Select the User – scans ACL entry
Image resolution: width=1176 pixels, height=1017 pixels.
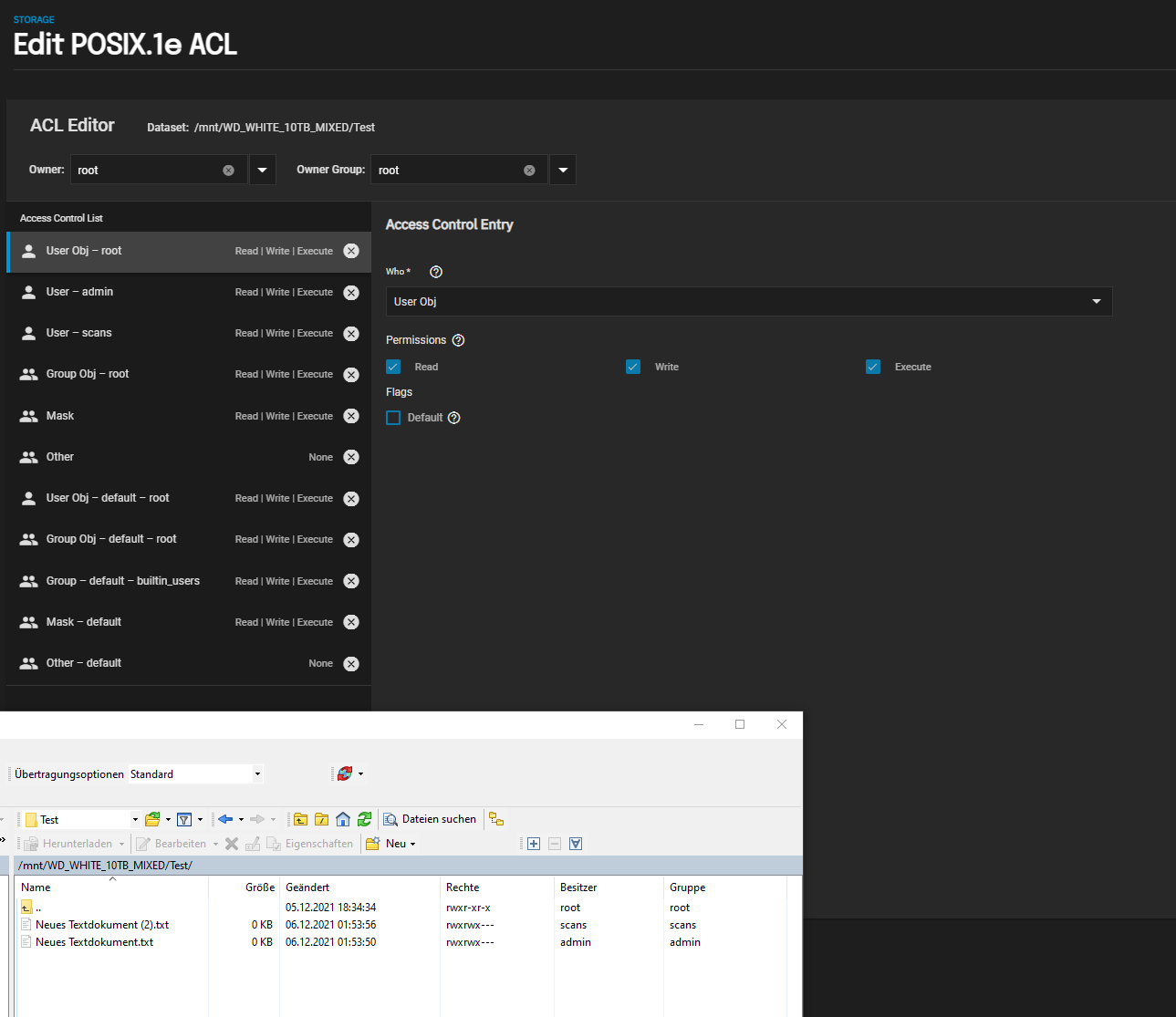189,333
